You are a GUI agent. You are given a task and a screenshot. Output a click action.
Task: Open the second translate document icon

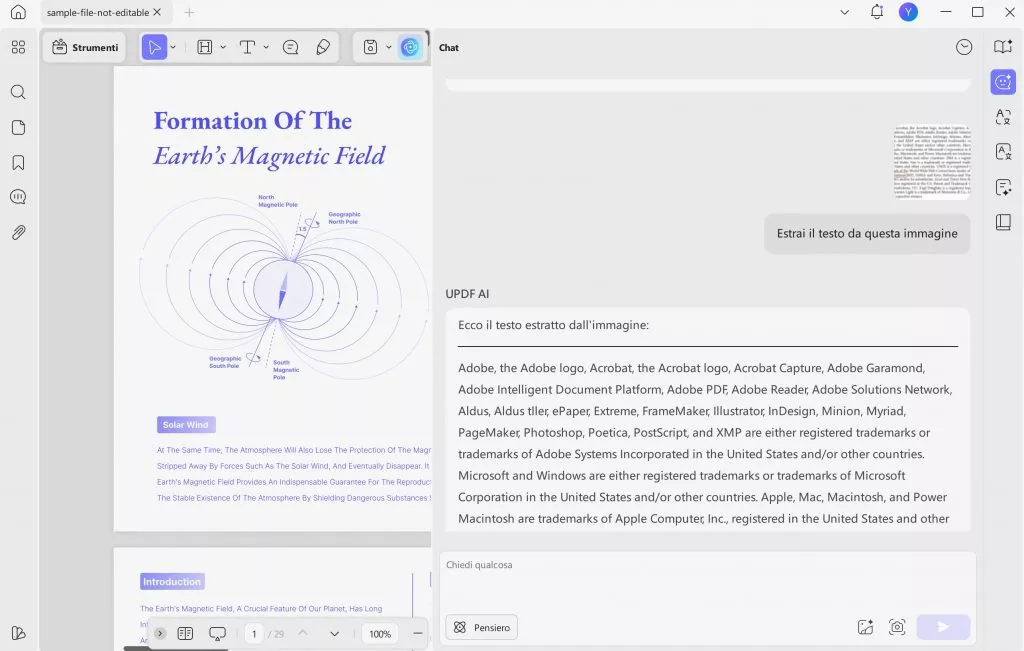[1003, 152]
